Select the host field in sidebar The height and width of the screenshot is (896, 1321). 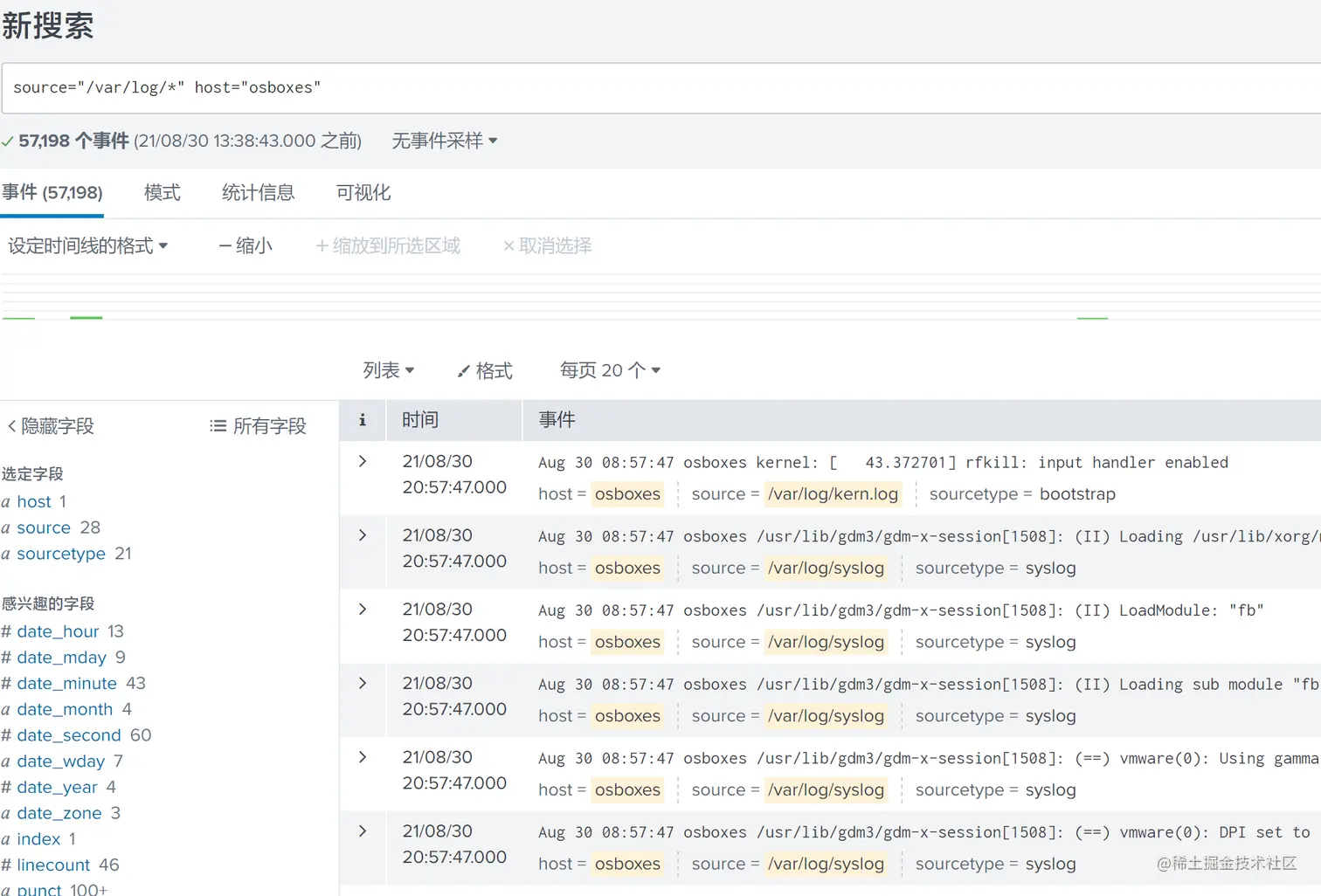click(x=34, y=501)
